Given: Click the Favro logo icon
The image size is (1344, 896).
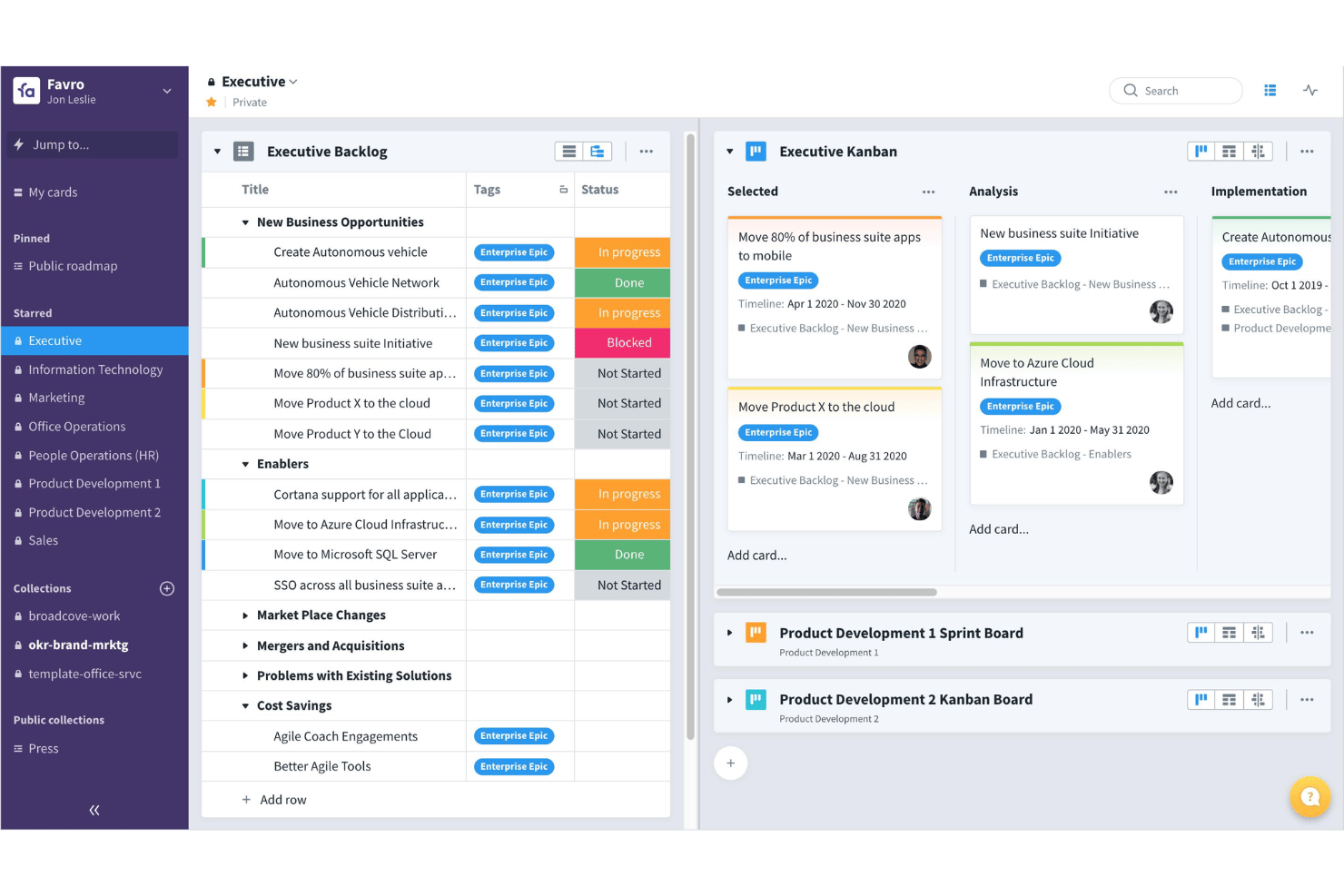Looking at the screenshot, I should tap(26, 91).
